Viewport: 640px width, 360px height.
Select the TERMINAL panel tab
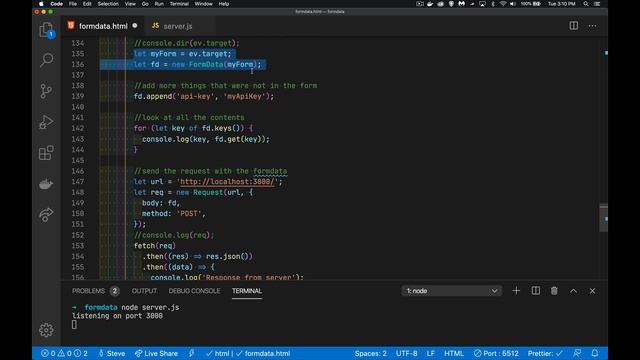tap(247, 291)
